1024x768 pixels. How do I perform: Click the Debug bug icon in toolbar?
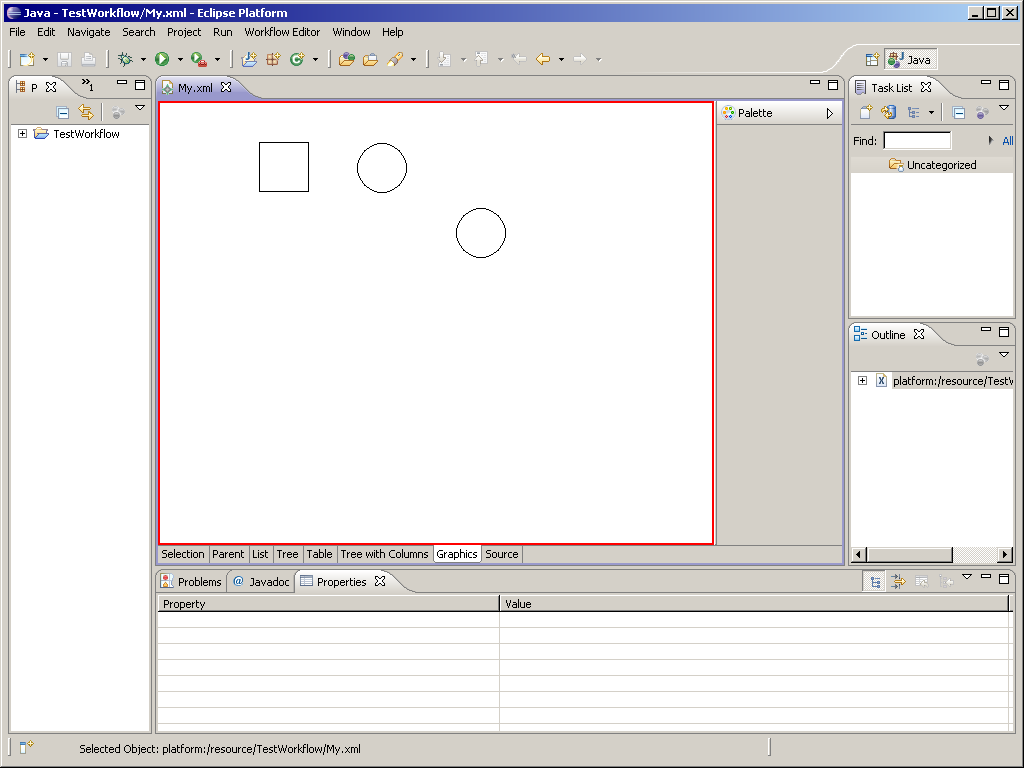pyautogui.click(x=125, y=60)
